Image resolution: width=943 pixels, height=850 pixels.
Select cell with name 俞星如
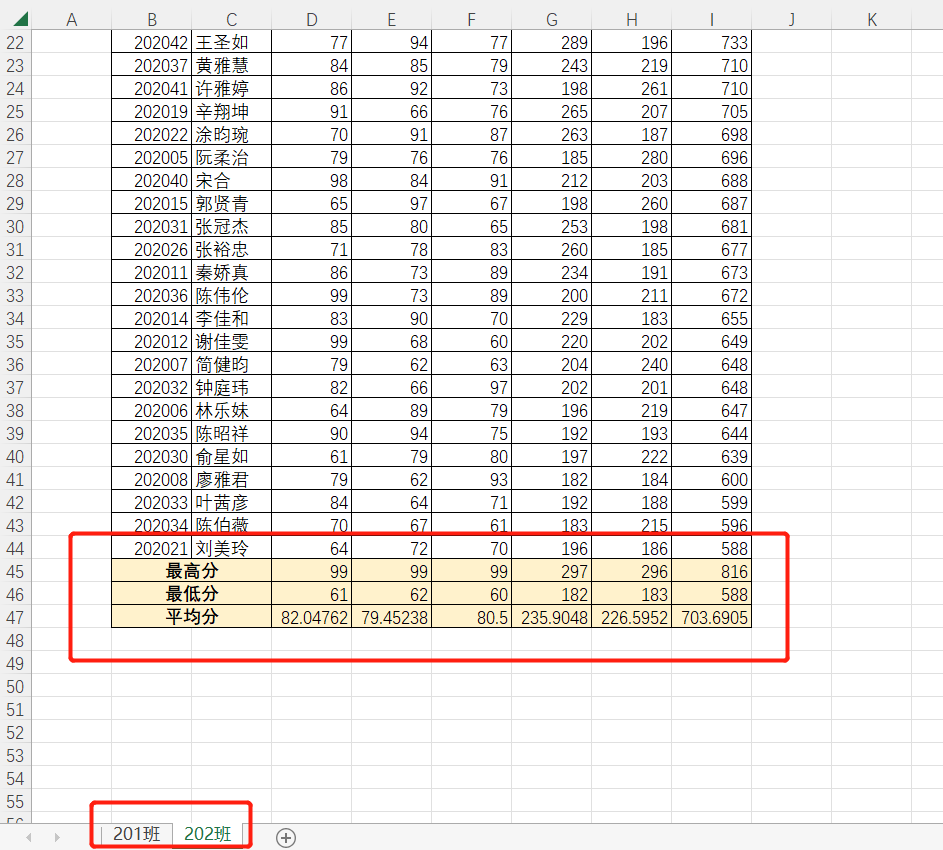click(232, 456)
